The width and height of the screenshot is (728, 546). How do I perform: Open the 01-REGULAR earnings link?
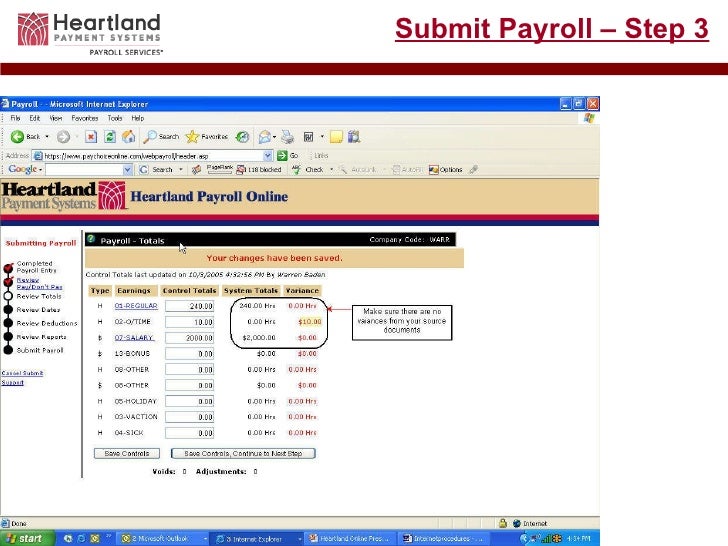click(x=136, y=306)
